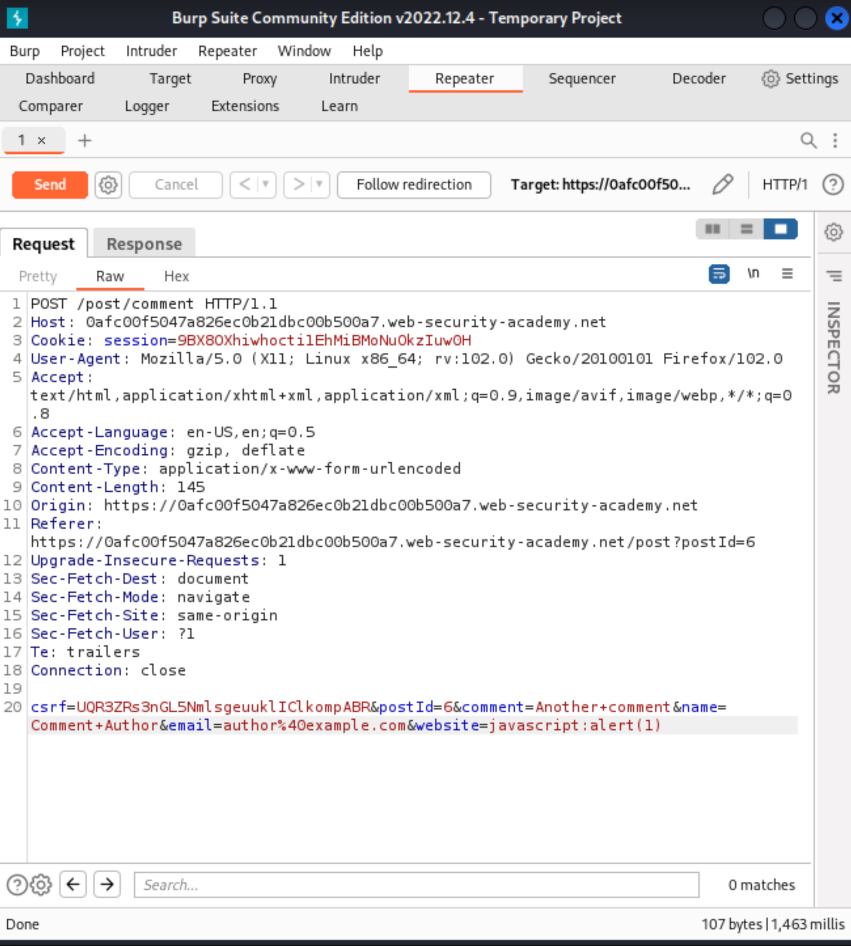Open the forward history dropdown arrow
Viewport: 851px width, 946px height.
click(x=319, y=185)
